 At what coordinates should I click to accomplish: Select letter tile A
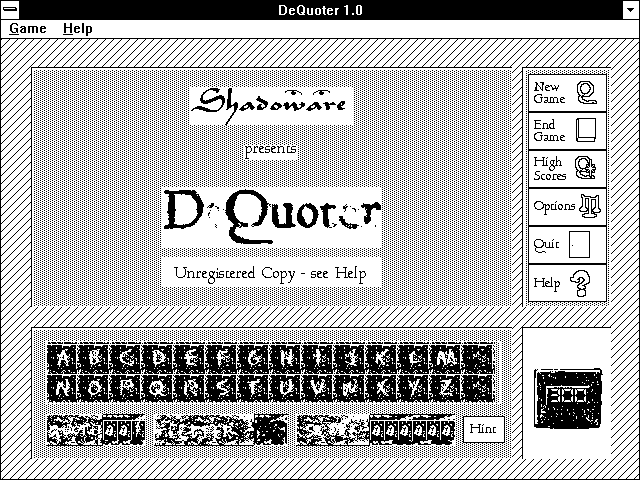coord(62,358)
